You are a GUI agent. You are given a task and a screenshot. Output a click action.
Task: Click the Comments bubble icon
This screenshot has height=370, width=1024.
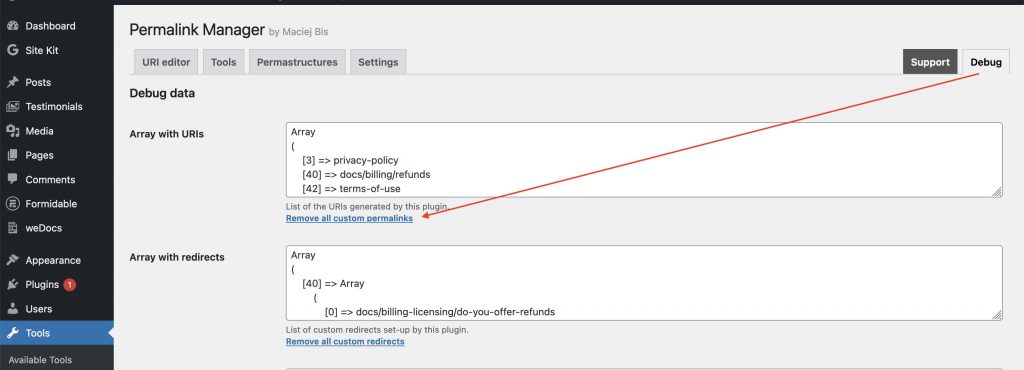(12, 179)
